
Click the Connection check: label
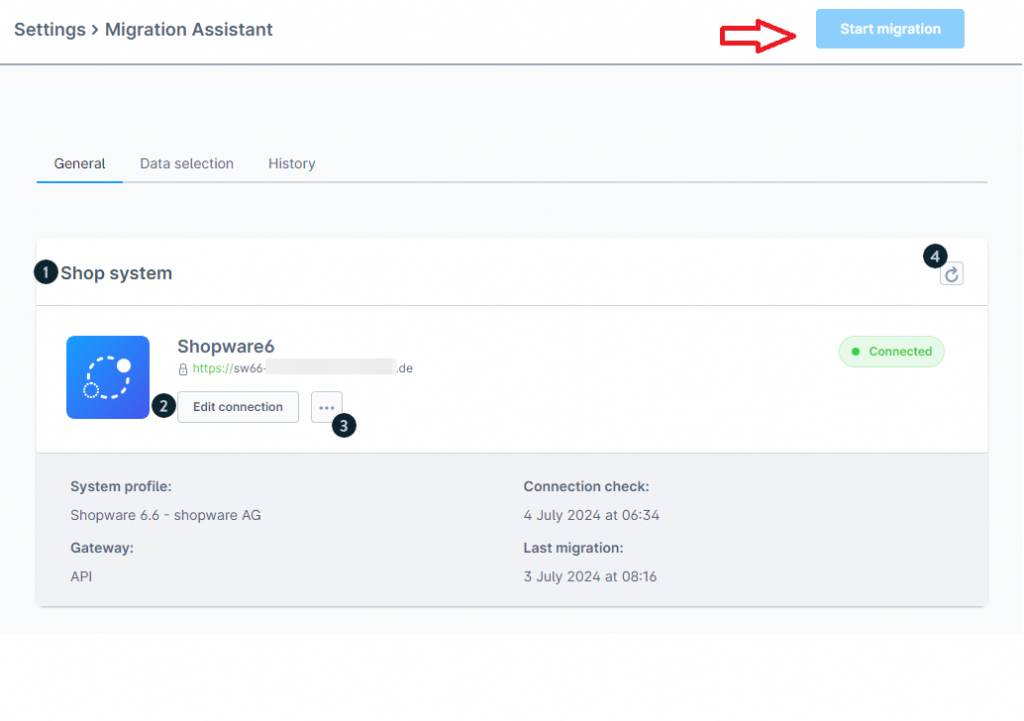pyautogui.click(x=586, y=487)
